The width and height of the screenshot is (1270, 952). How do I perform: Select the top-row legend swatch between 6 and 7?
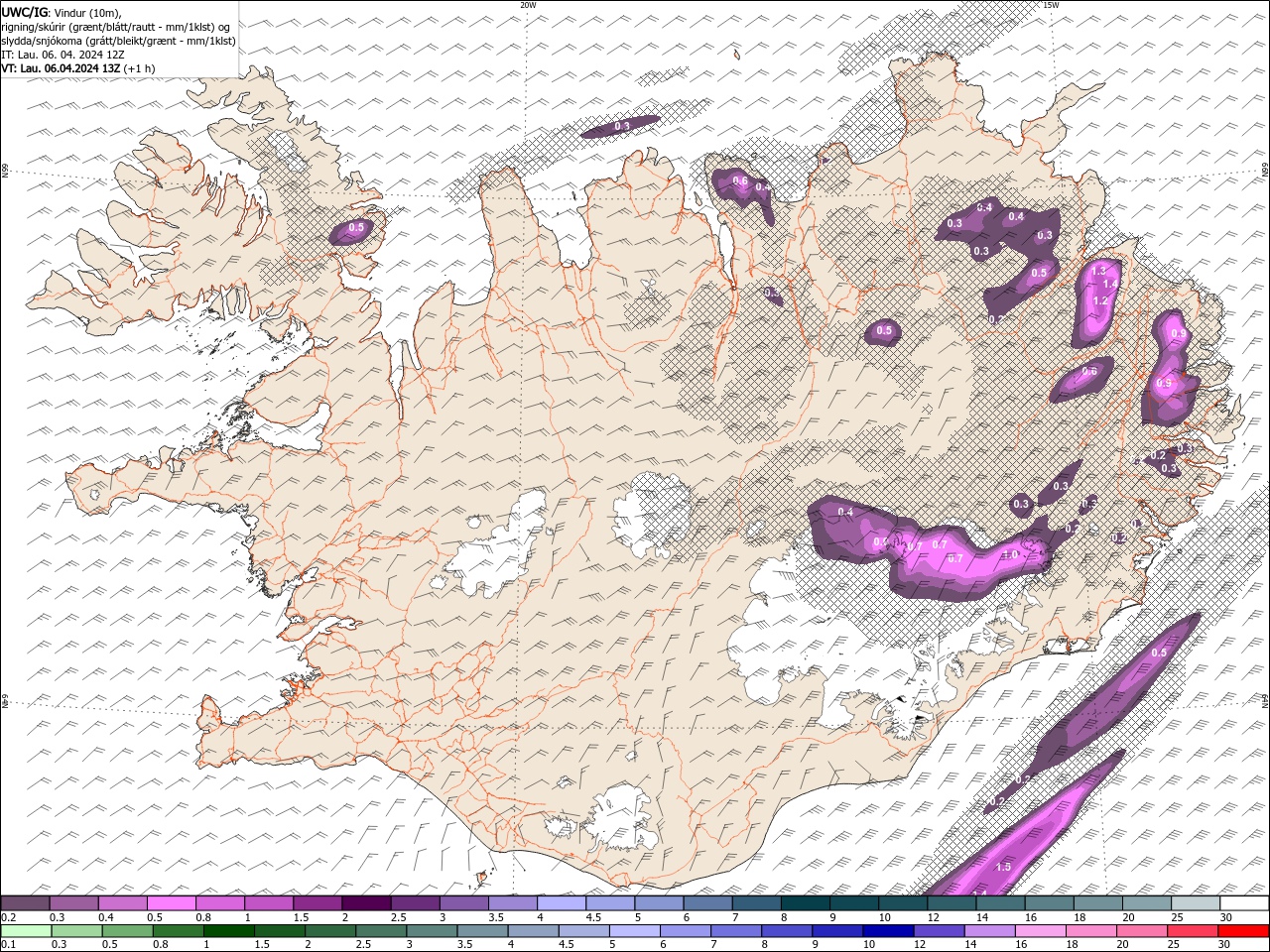[708, 903]
